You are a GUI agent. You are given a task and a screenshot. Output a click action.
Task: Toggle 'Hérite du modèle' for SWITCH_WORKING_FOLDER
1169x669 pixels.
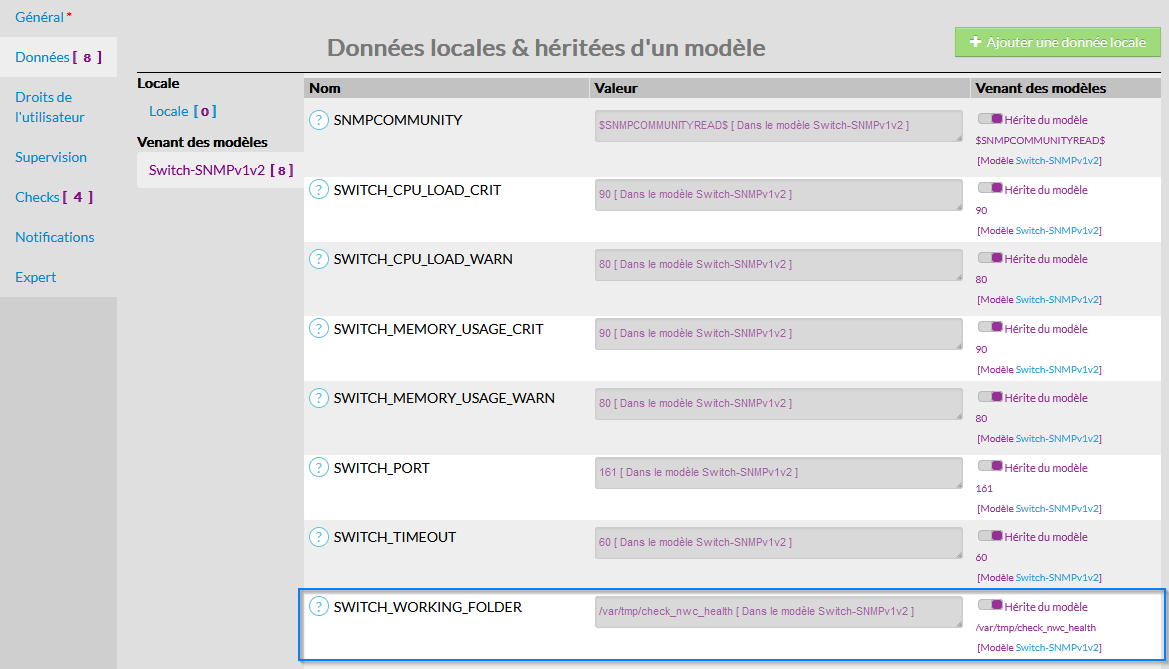click(x=990, y=606)
